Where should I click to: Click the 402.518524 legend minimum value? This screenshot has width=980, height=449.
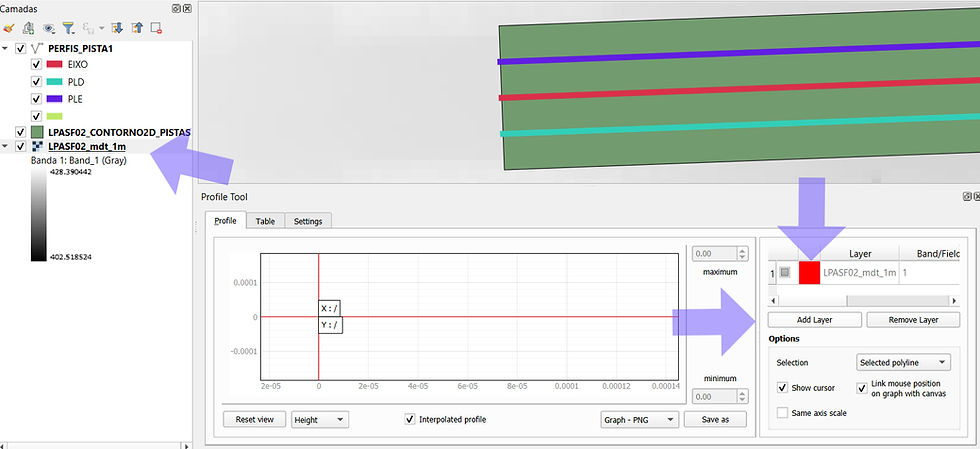point(70,256)
